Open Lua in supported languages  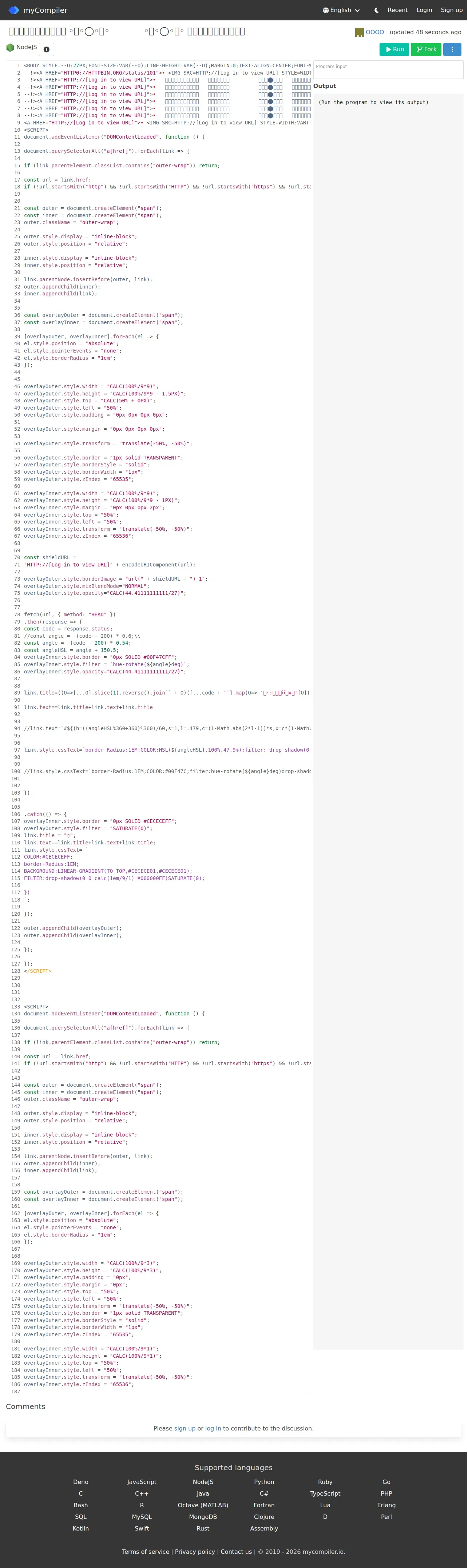tap(325, 1505)
